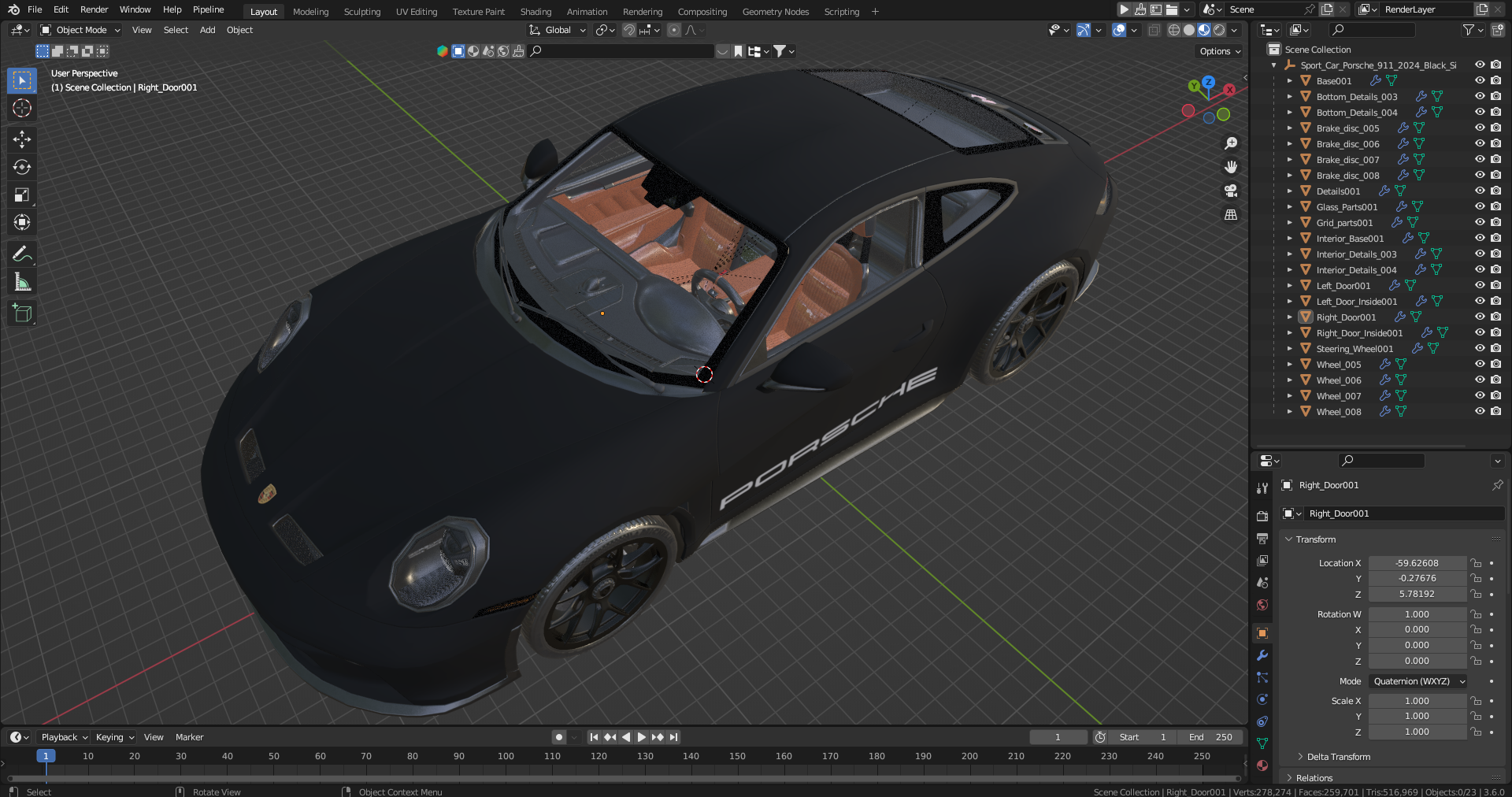Jump to the timeline start frame
Screen dimensions: 1512x797
tap(594, 737)
